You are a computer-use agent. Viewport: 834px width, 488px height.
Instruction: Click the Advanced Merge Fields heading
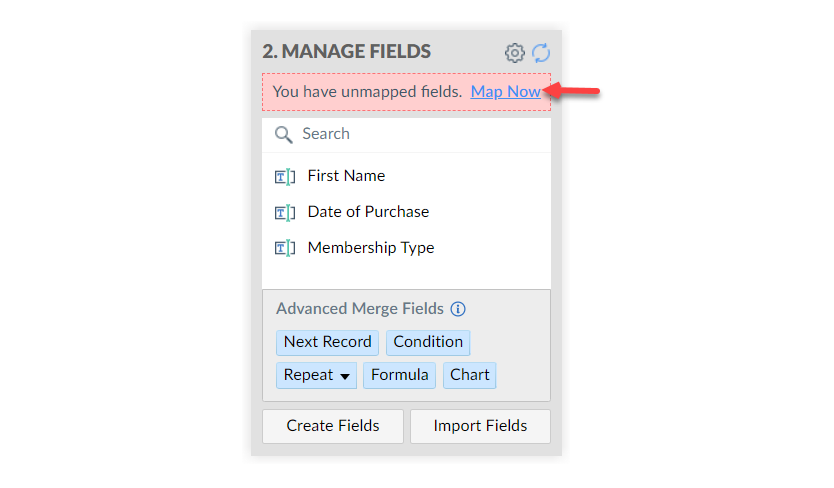[x=360, y=309]
